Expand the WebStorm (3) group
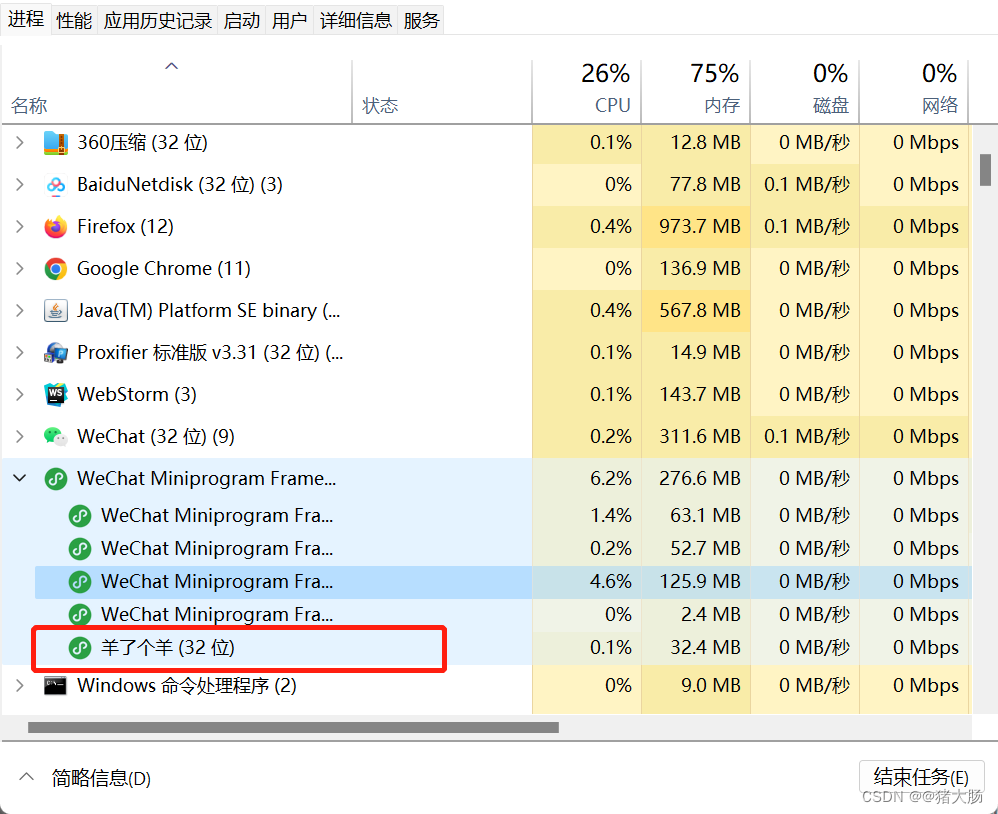This screenshot has height=814, width=998. [x=20, y=395]
